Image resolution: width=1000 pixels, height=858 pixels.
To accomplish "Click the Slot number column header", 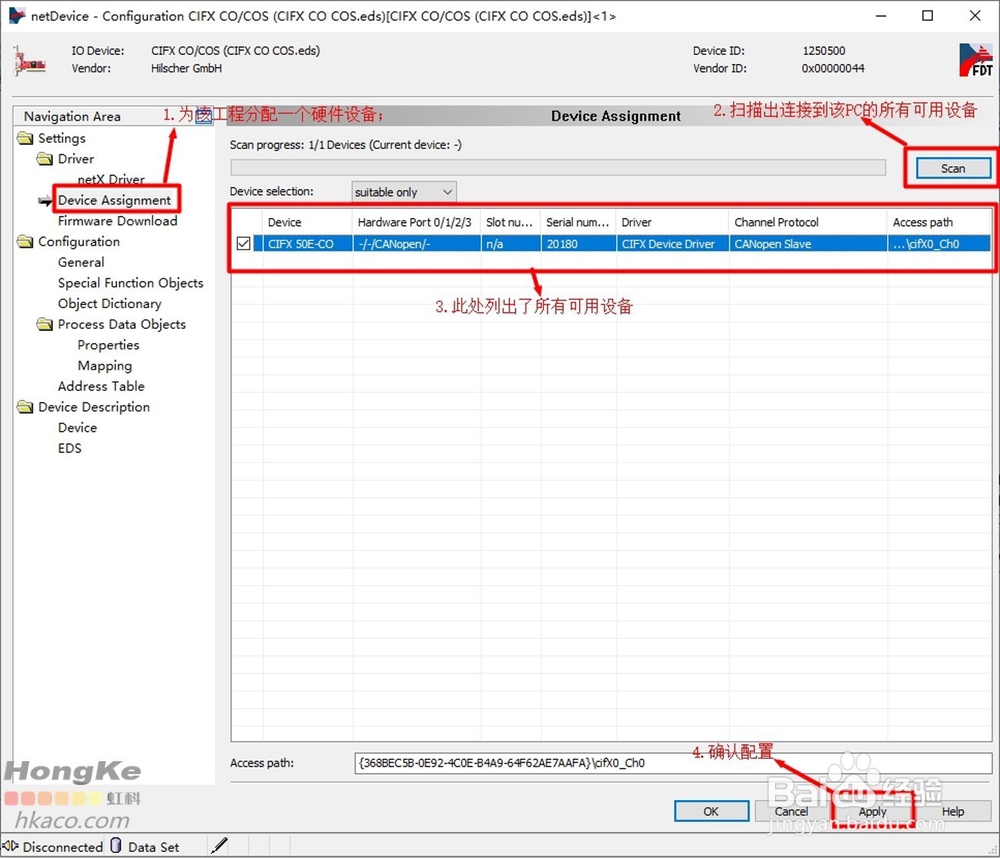I will 510,222.
